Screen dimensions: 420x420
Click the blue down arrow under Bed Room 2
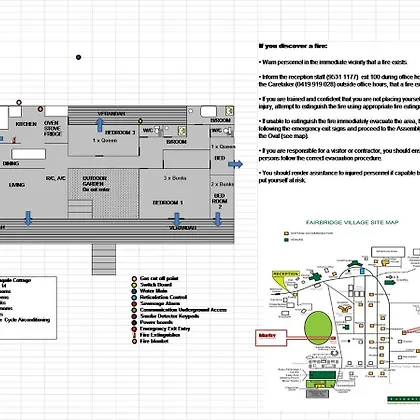point(218,219)
